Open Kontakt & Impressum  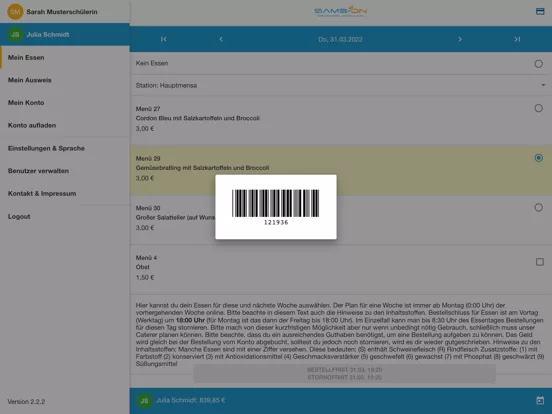65,193
